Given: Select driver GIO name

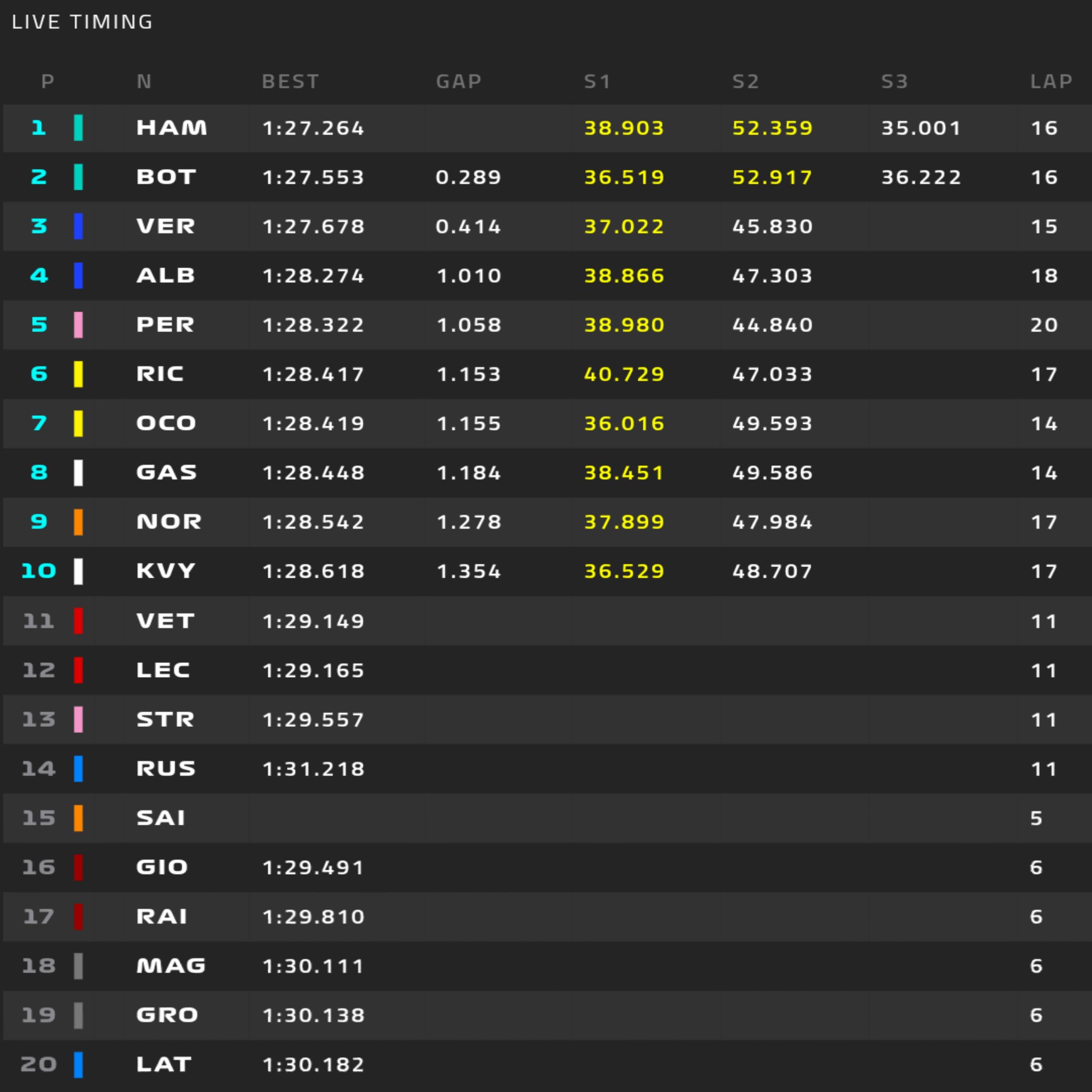Looking at the screenshot, I should pos(162,867).
